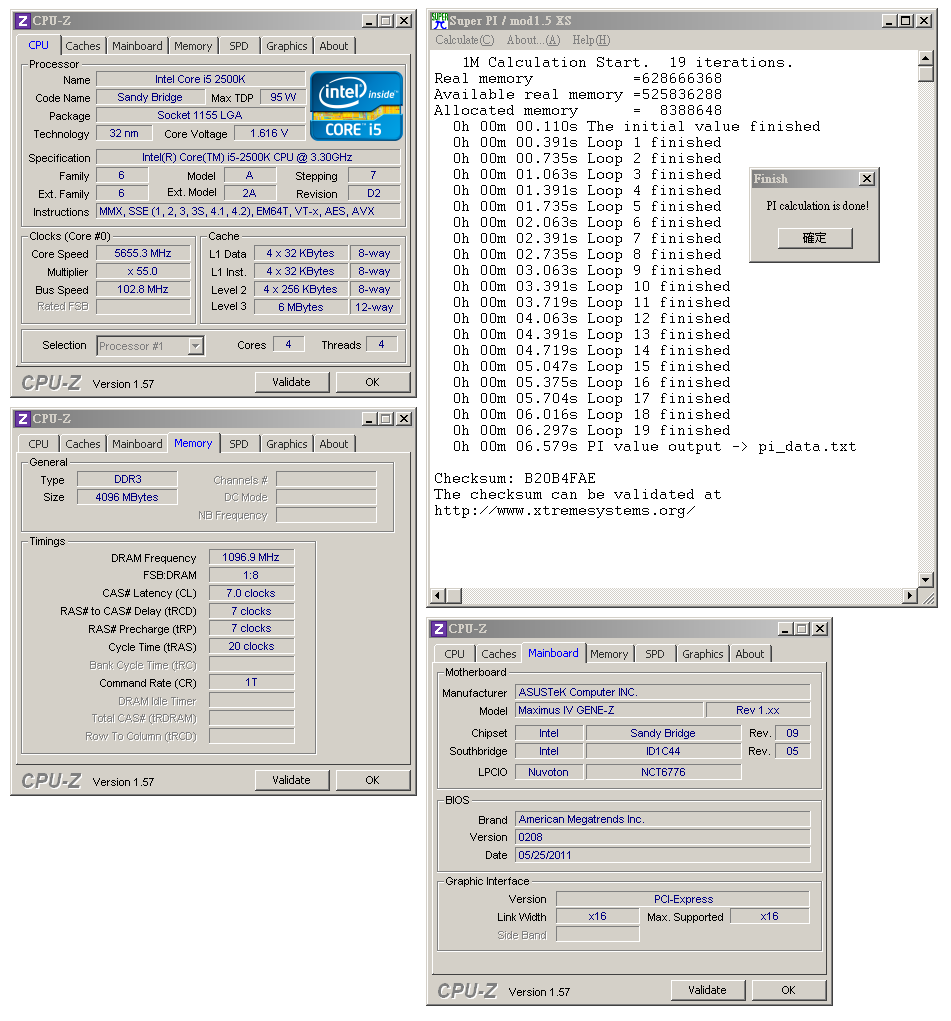Click the BIOS version value 0208

(662, 837)
